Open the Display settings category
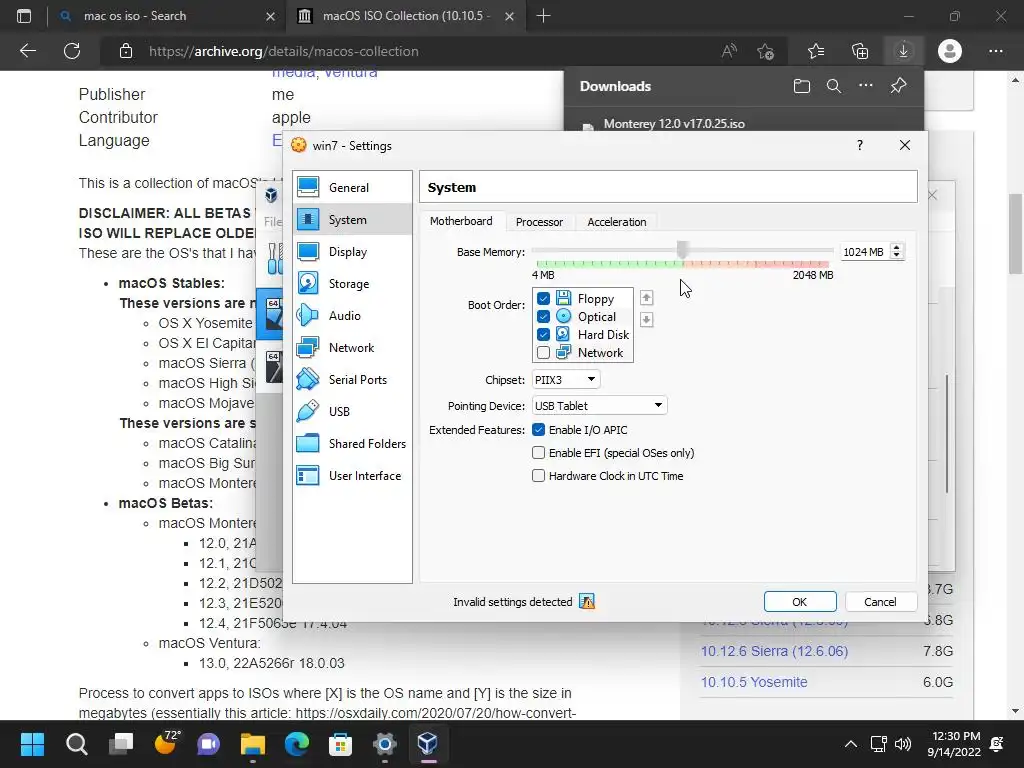Viewport: 1024px width, 768px height. [x=353, y=251]
